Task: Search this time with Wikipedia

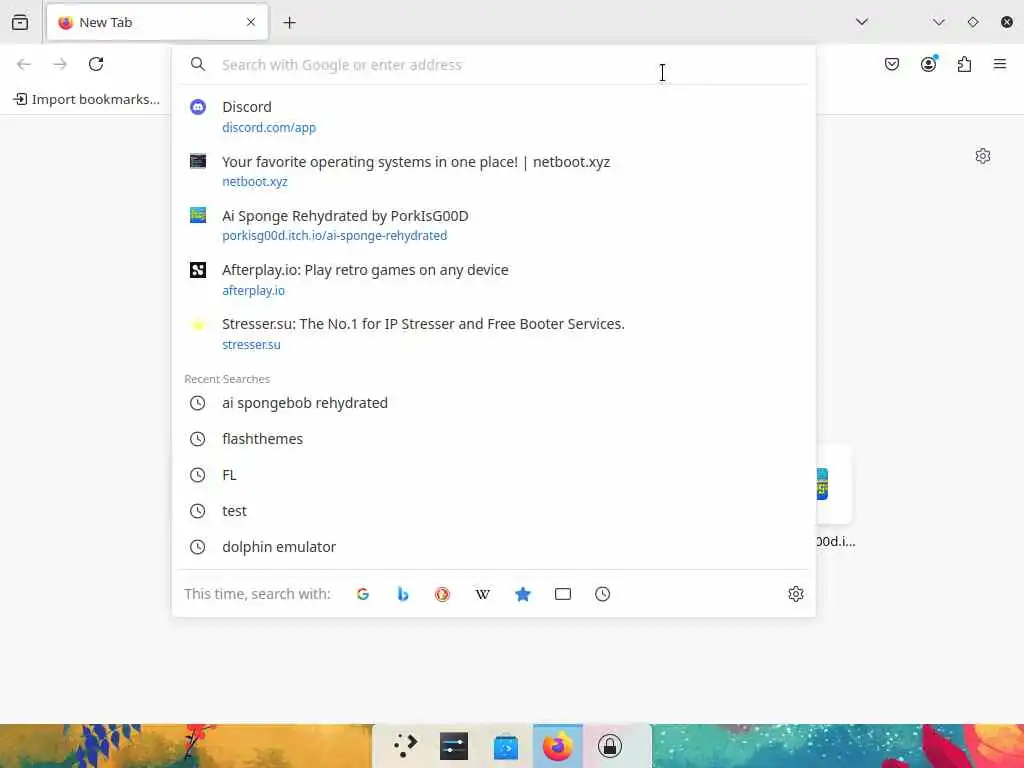Action: click(483, 594)
